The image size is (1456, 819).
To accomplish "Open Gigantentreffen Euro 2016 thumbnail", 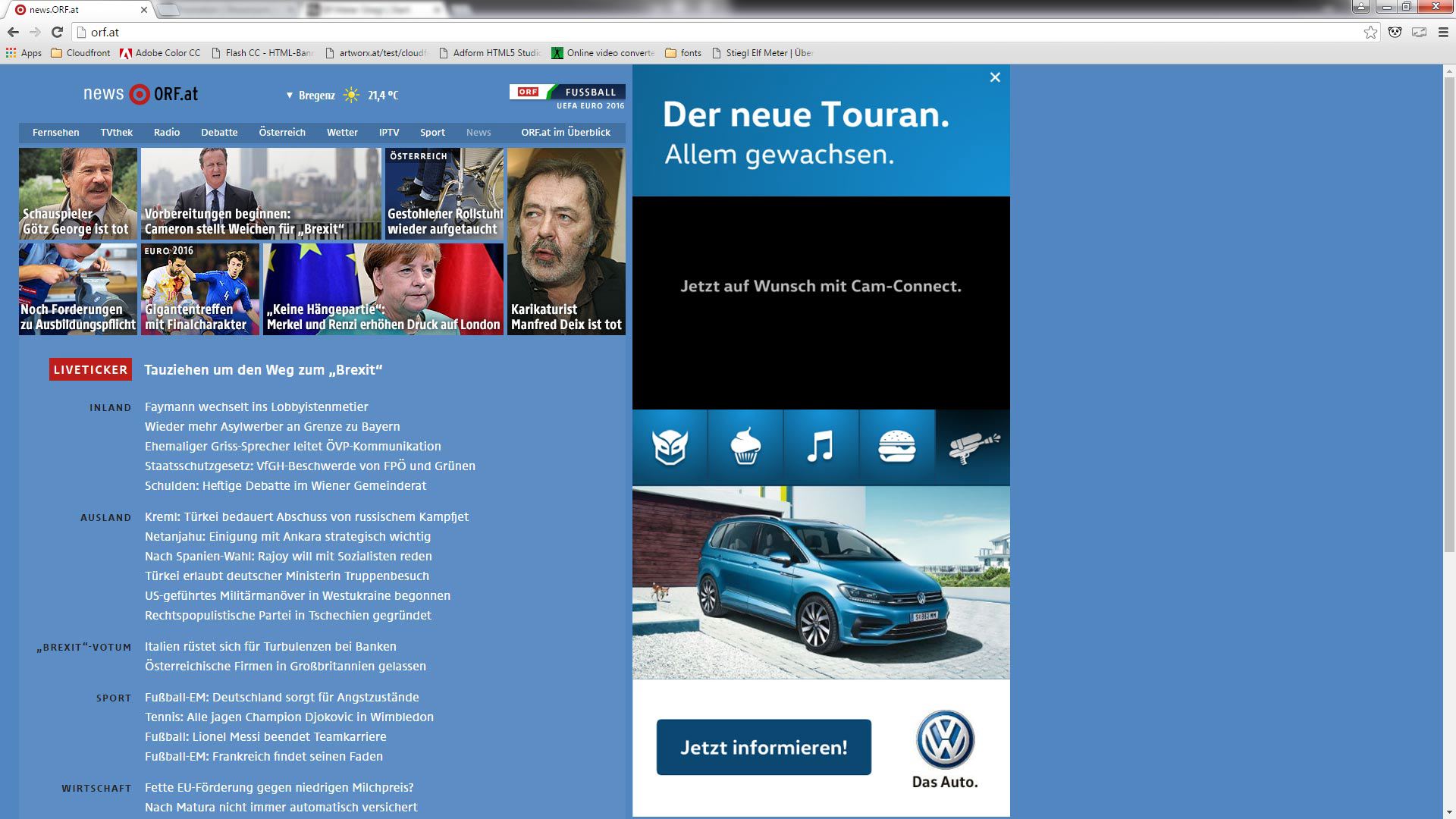I will click(x=200, y=289).
